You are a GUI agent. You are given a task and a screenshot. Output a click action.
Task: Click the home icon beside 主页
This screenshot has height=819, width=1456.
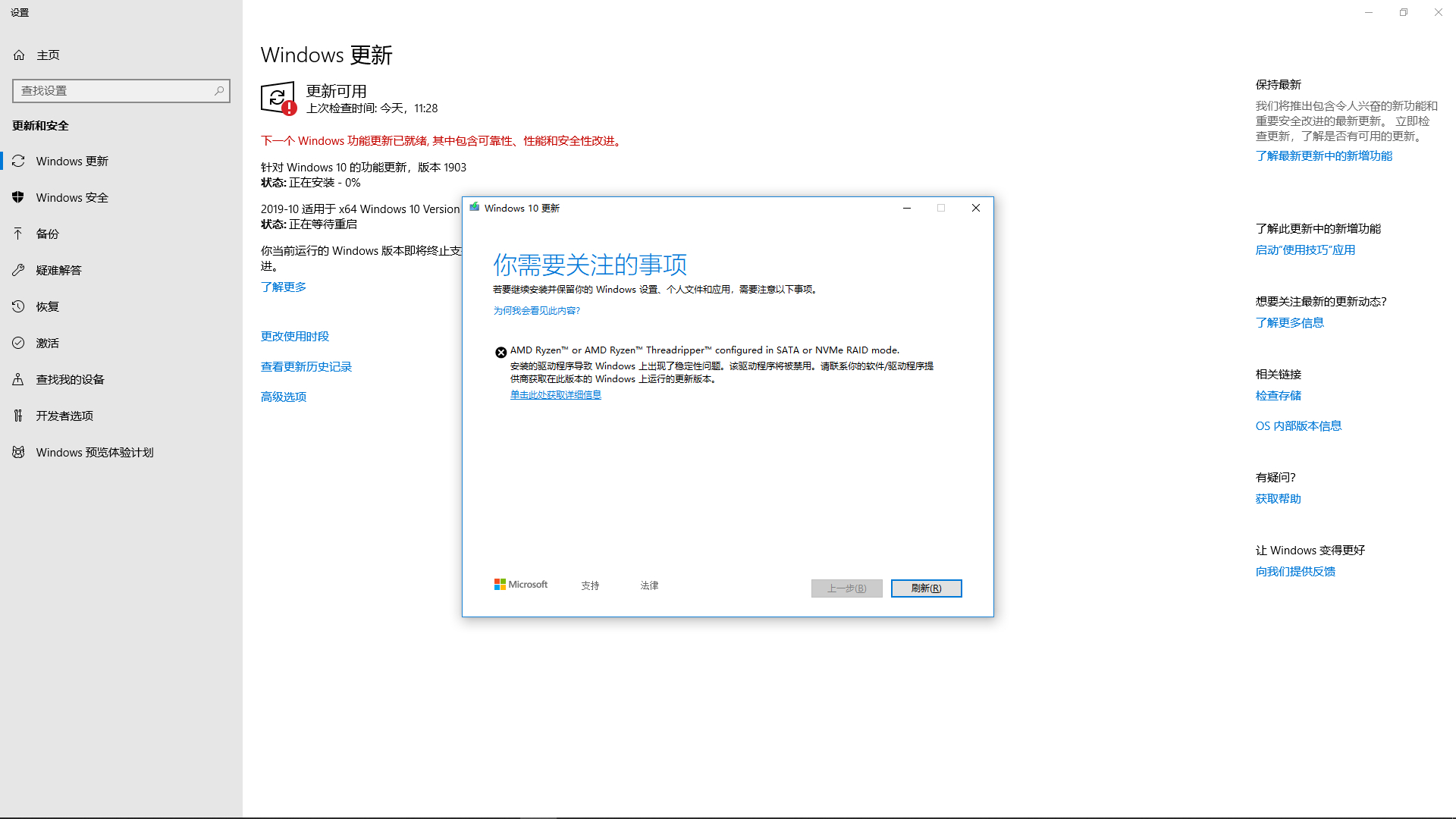pos(19,55)
